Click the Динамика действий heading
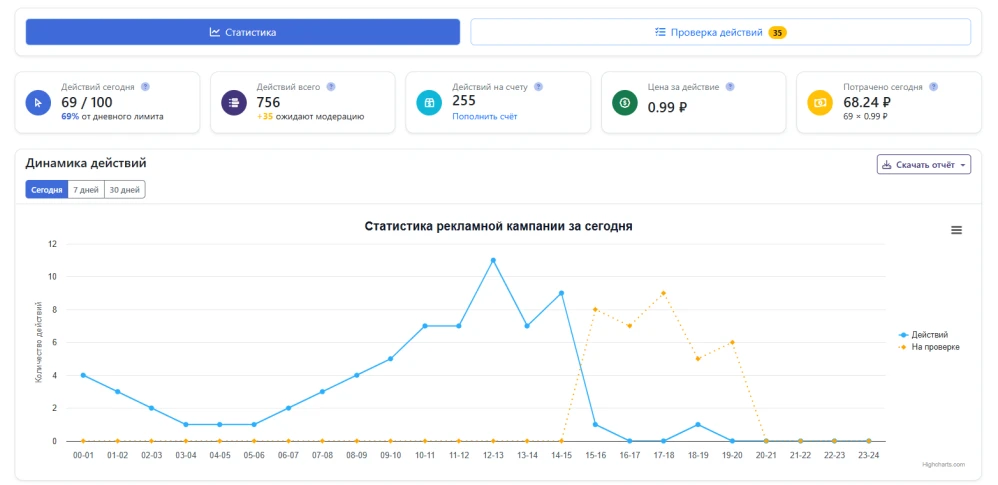The width and height of the screenshot is (998, 485). pos(86,164)
